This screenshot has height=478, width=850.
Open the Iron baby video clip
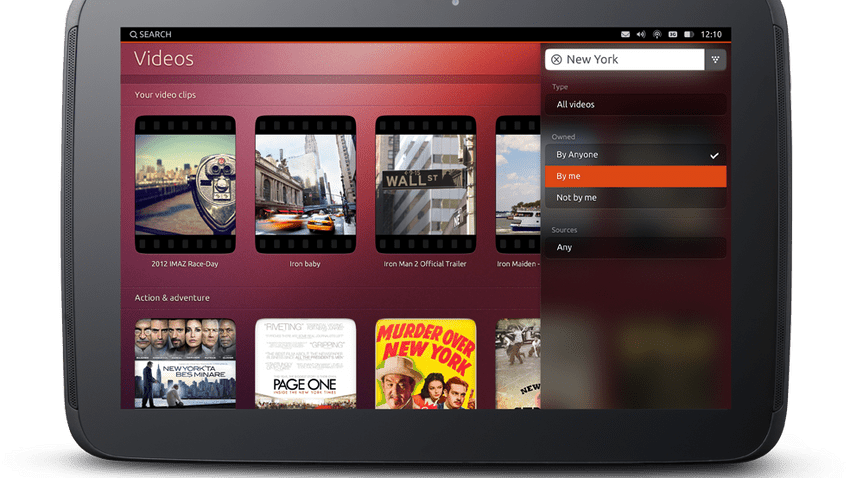305,184
